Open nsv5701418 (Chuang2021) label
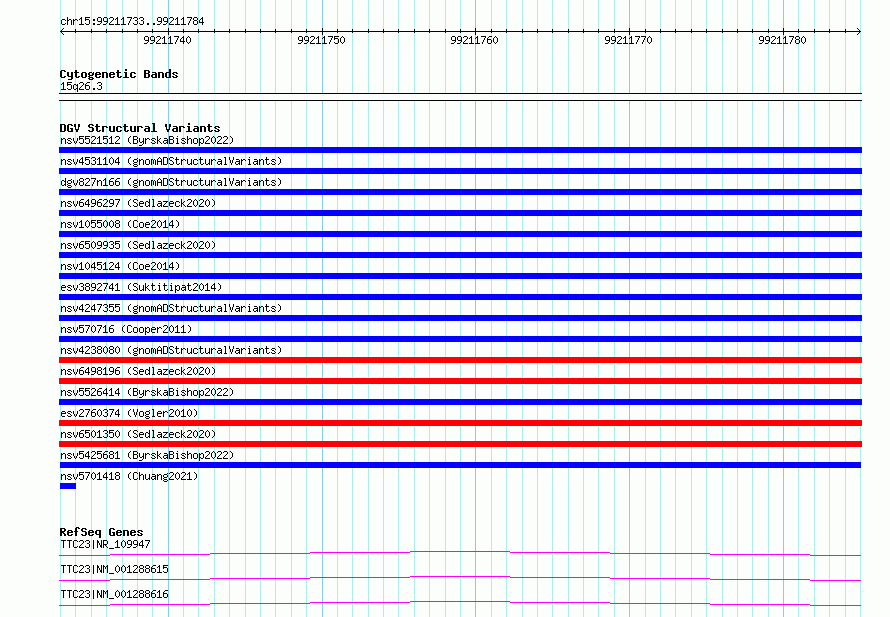Screen dimensions: 890x617 pyautogui.click(x=129, y=476)
